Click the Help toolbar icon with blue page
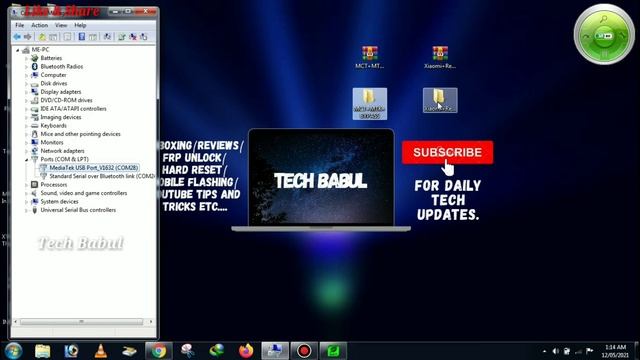This screenshot has height=360, width=640. (x=82, y=37)
